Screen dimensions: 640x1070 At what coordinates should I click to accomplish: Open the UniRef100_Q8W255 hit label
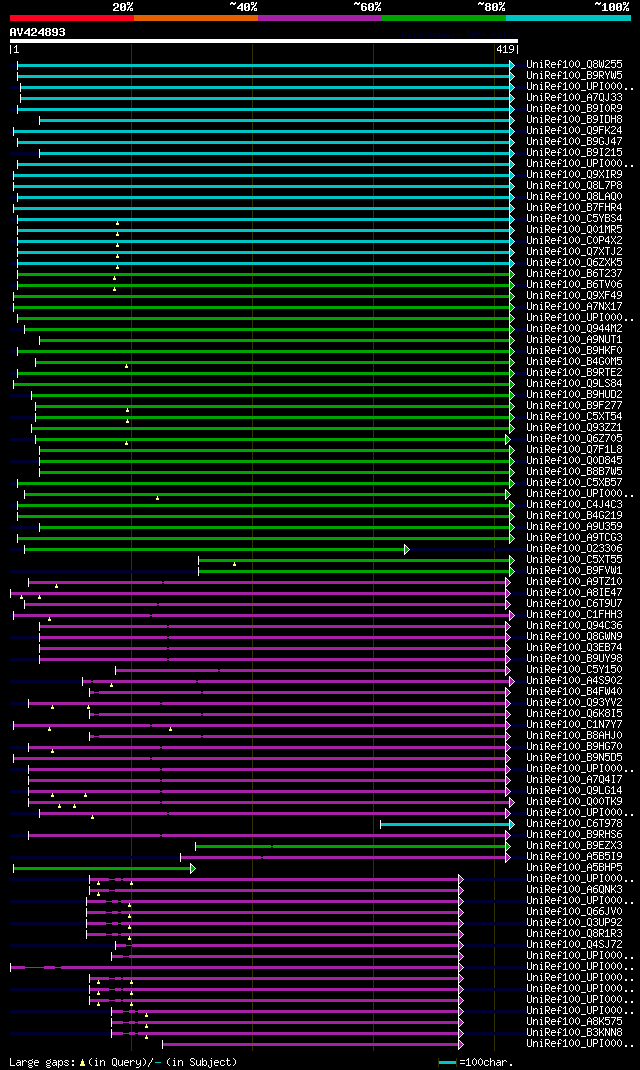574,65
